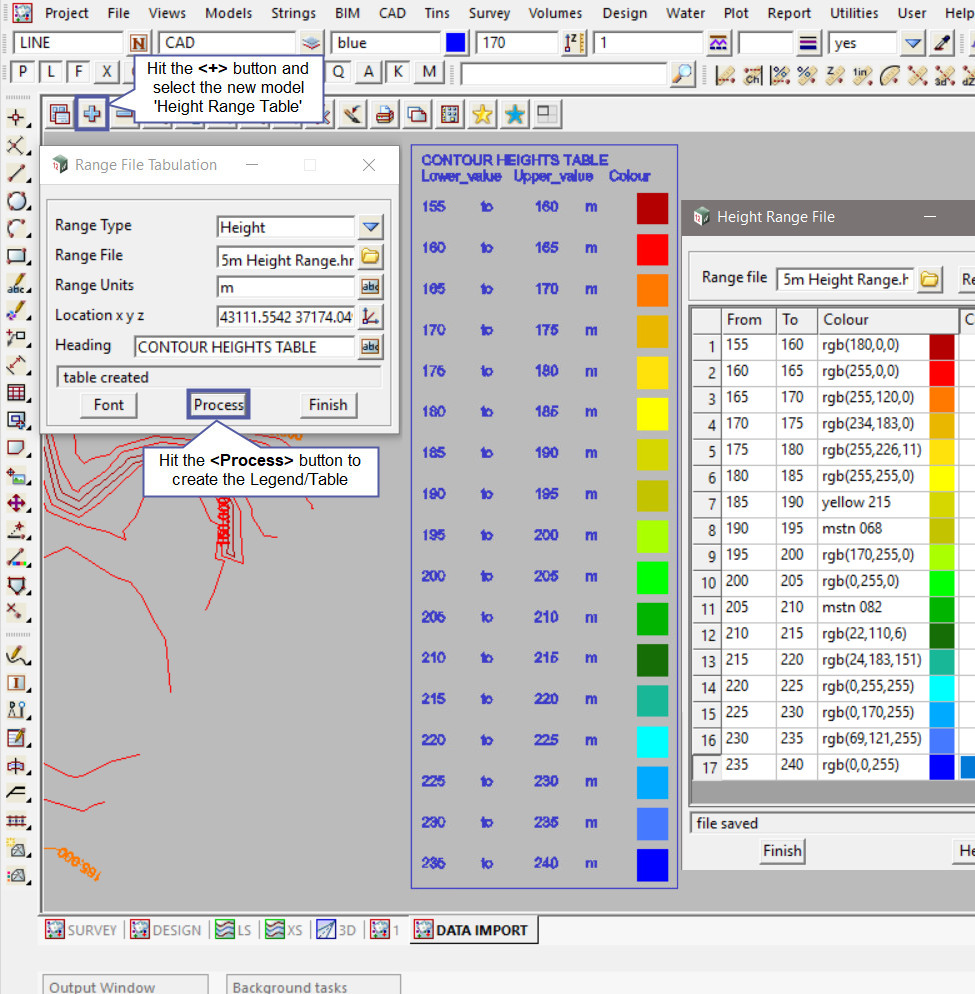Toggle the P snap button
Image resolution: width=975 pixels, height=994 pixels.
[x=22, y=72]
